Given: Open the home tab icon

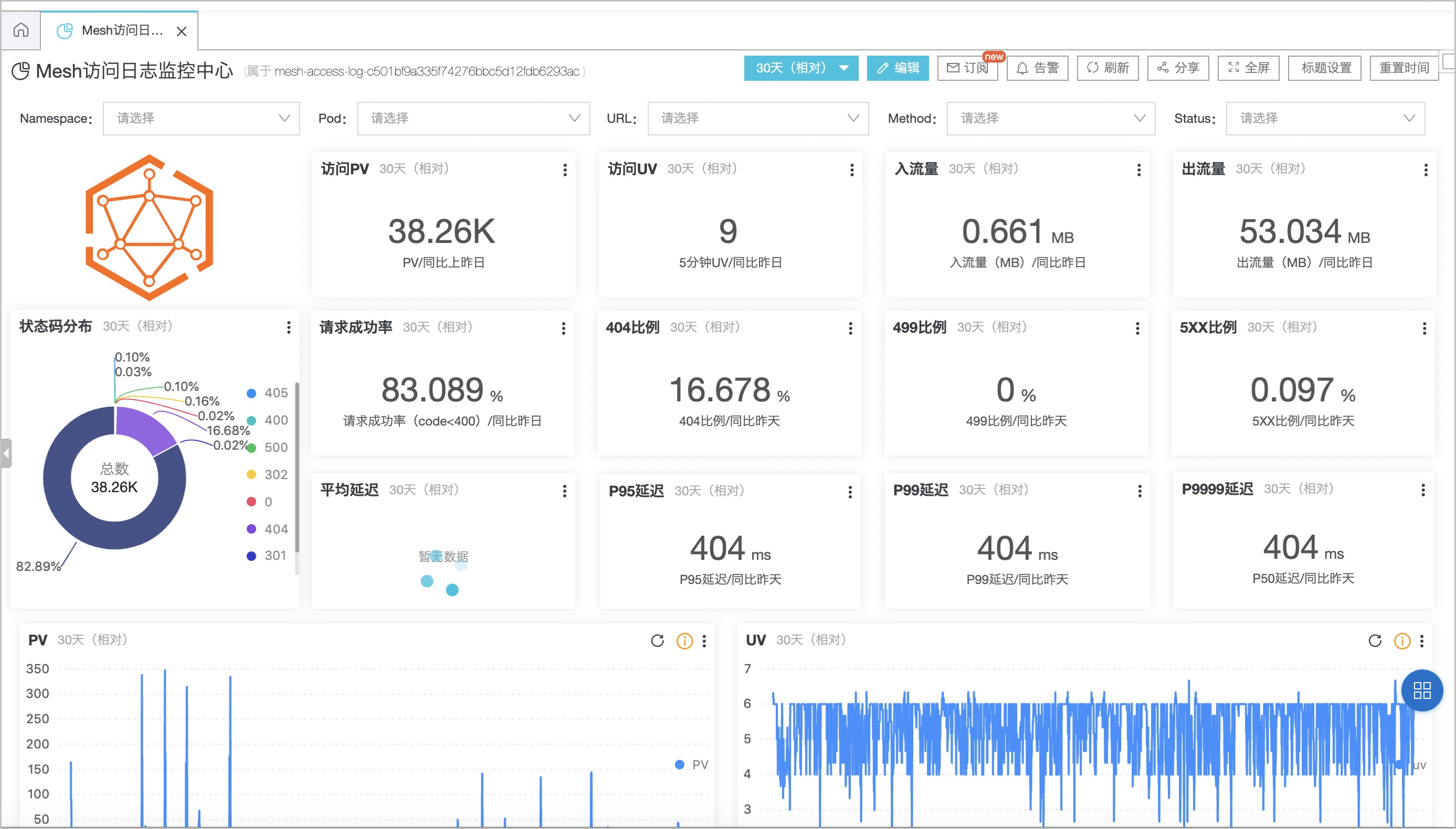Looking at the screenshot, I should pyautogui.click(x=21, y=30).
